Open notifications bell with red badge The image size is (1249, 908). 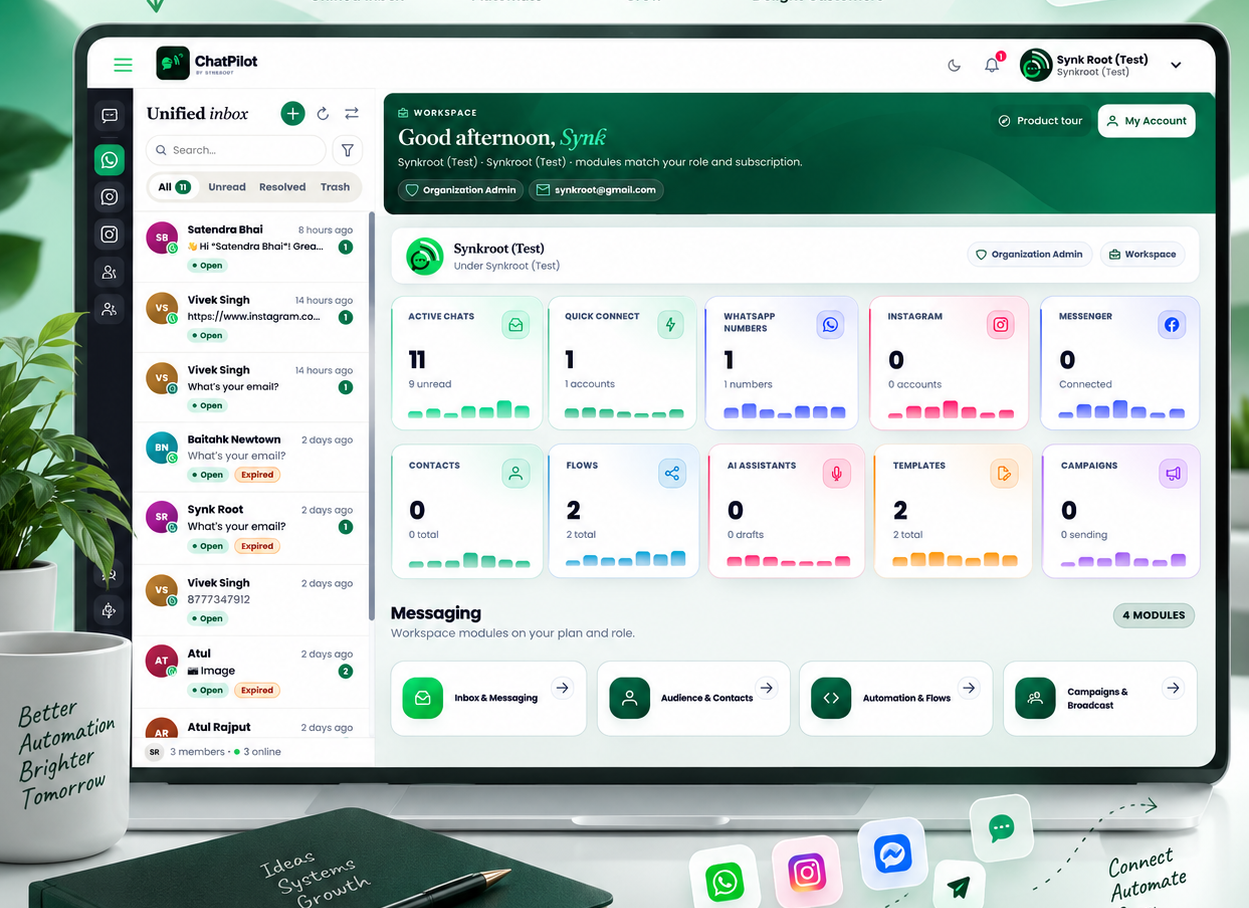click(992, 64)
